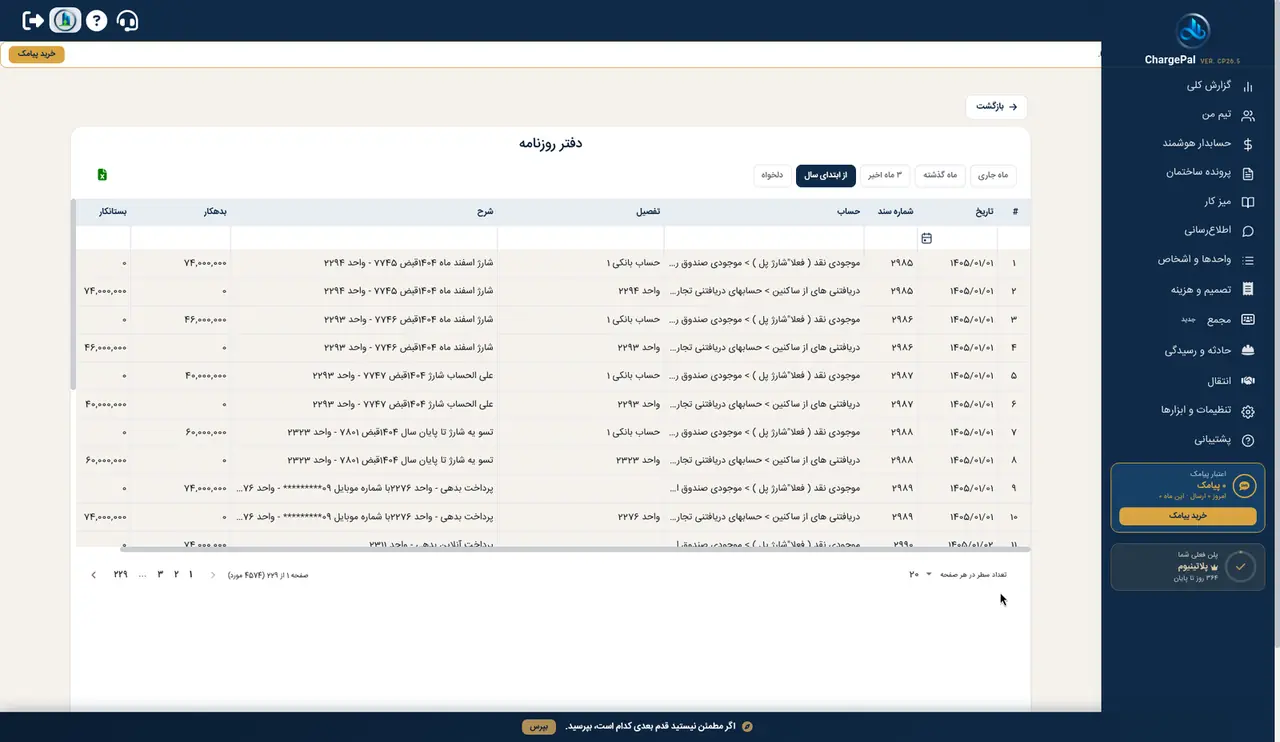Click the next-page arrow beside page ۲۲۹

point(94,575)
